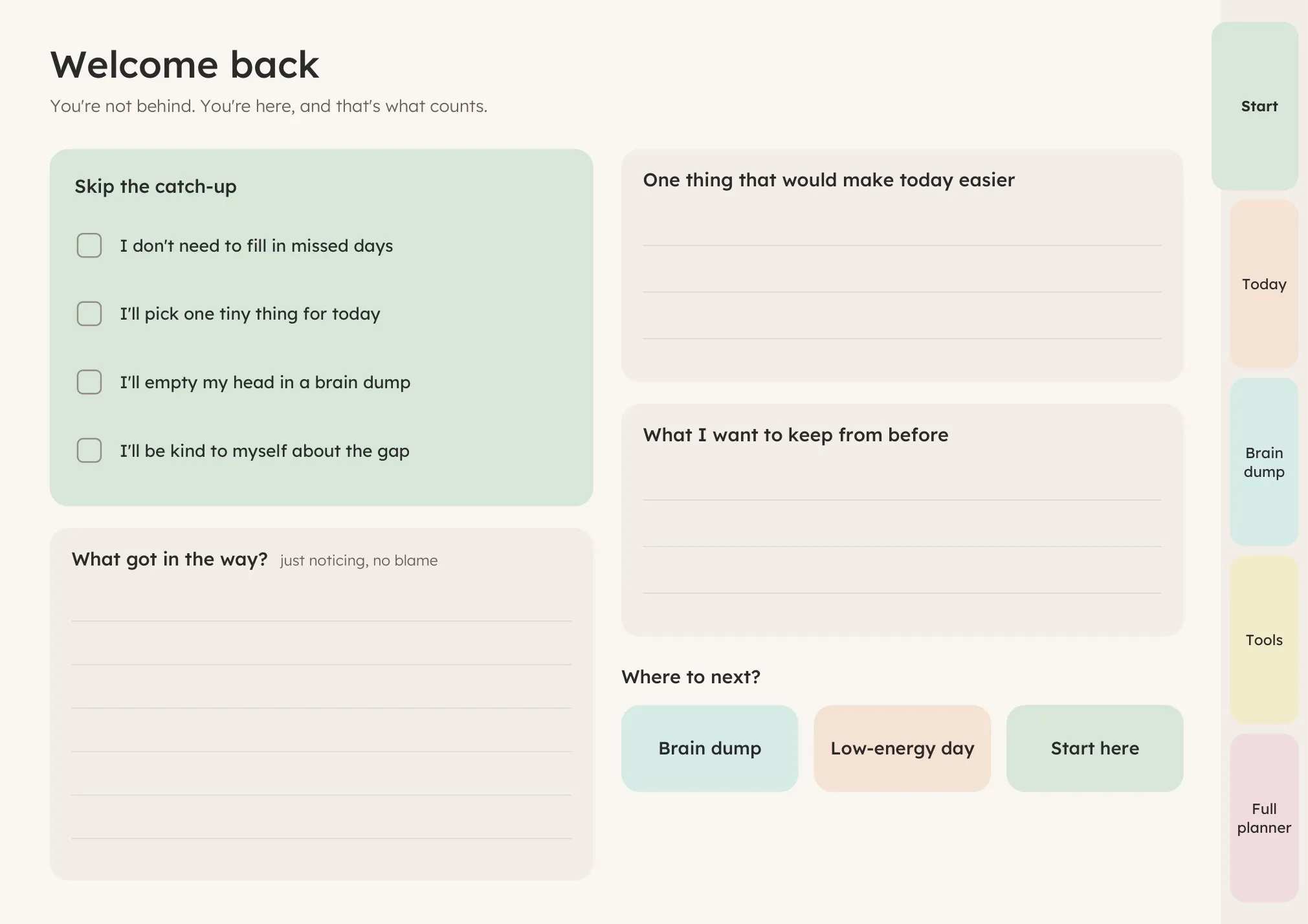Click the "You're not behind" subtitle text
The height and width of the screenshot is (924, 1308).
coord(269,106)
